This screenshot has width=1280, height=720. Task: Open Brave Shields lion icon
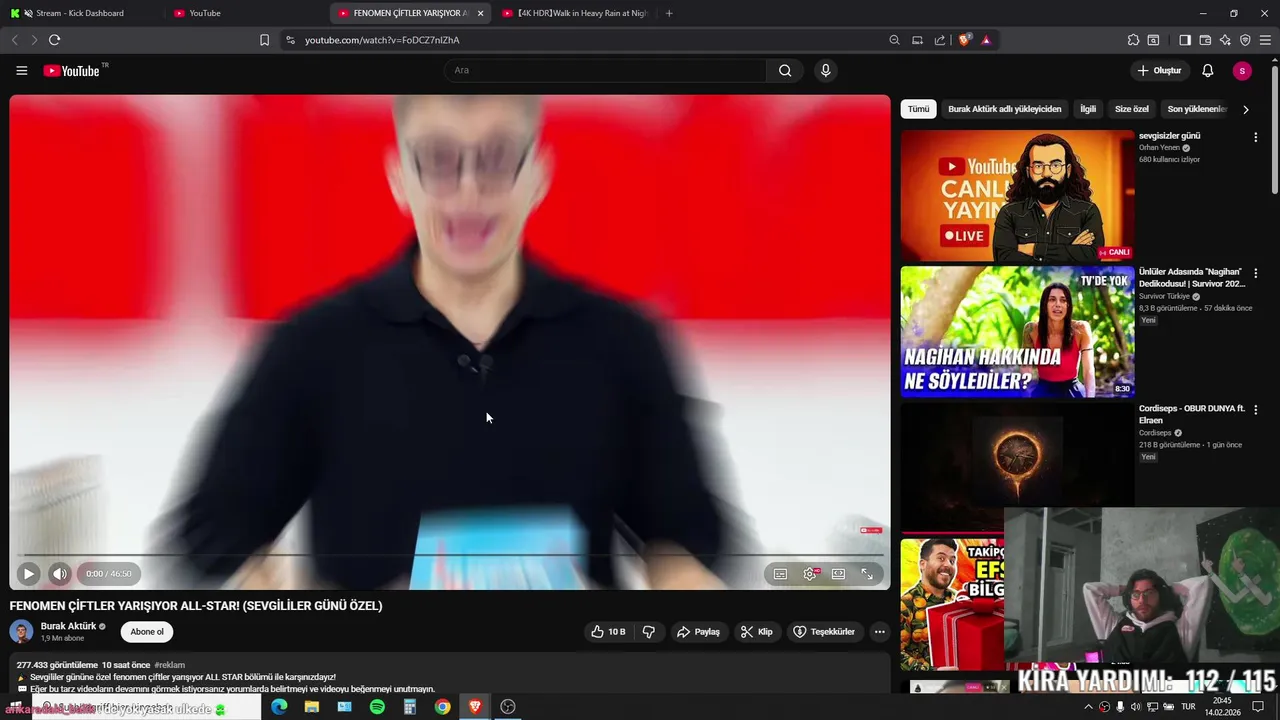coord(964,40)
